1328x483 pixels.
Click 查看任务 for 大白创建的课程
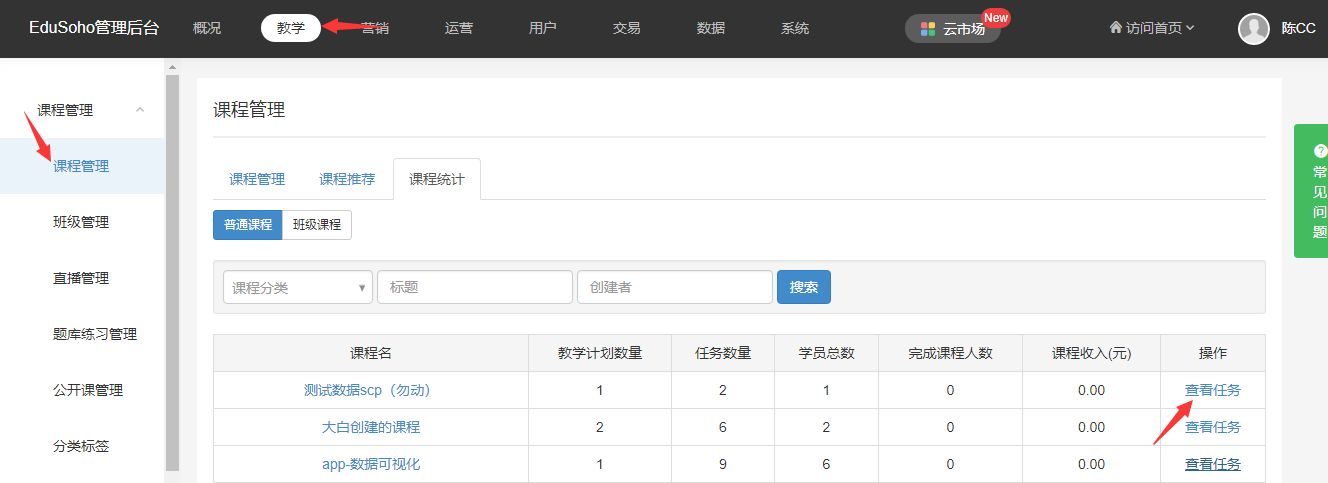point(1212,427)
